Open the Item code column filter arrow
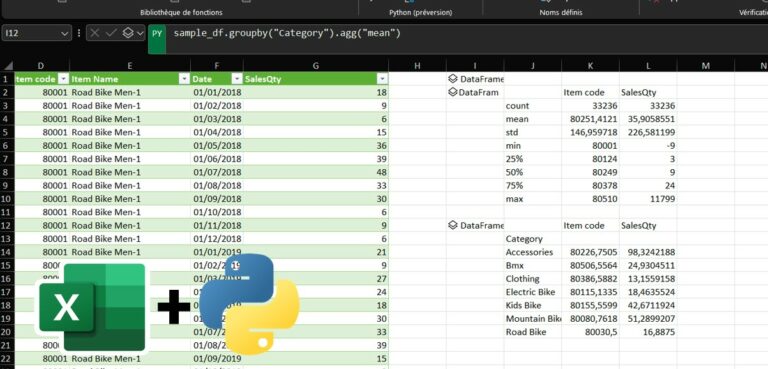This screenshot has height=369, width=768. pos(63,79)
